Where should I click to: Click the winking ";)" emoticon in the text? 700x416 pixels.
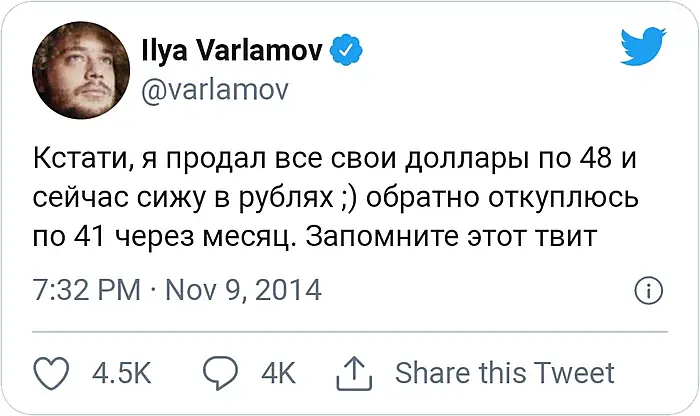coord(345,200)
